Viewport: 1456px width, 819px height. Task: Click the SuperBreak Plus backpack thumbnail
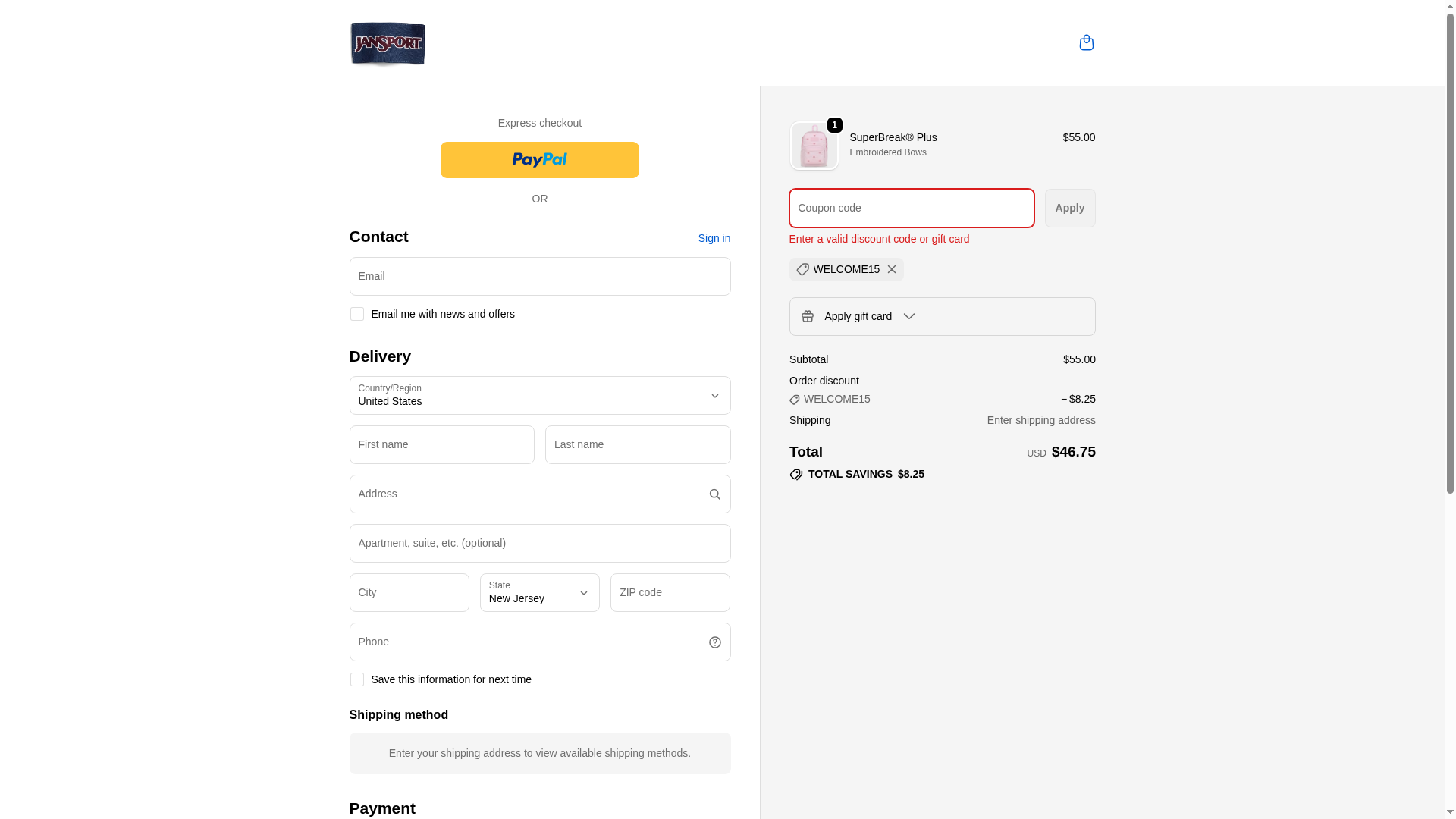814,146
